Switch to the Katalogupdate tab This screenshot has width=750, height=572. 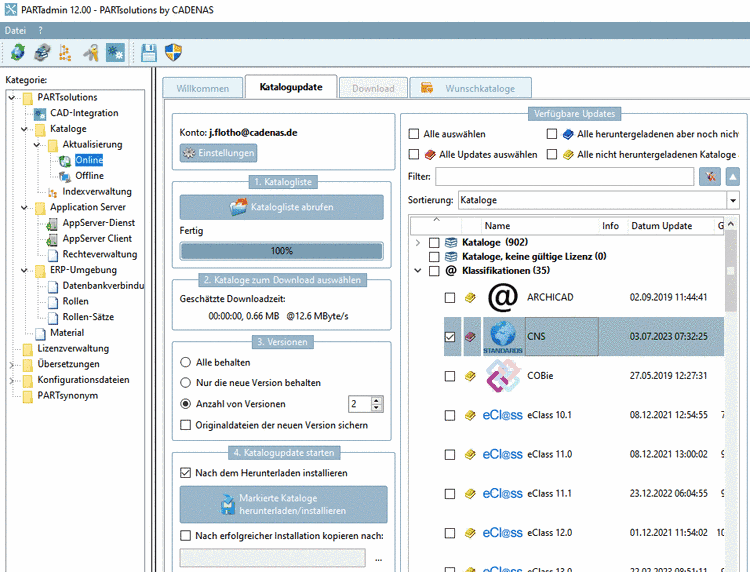pos(291,87)
